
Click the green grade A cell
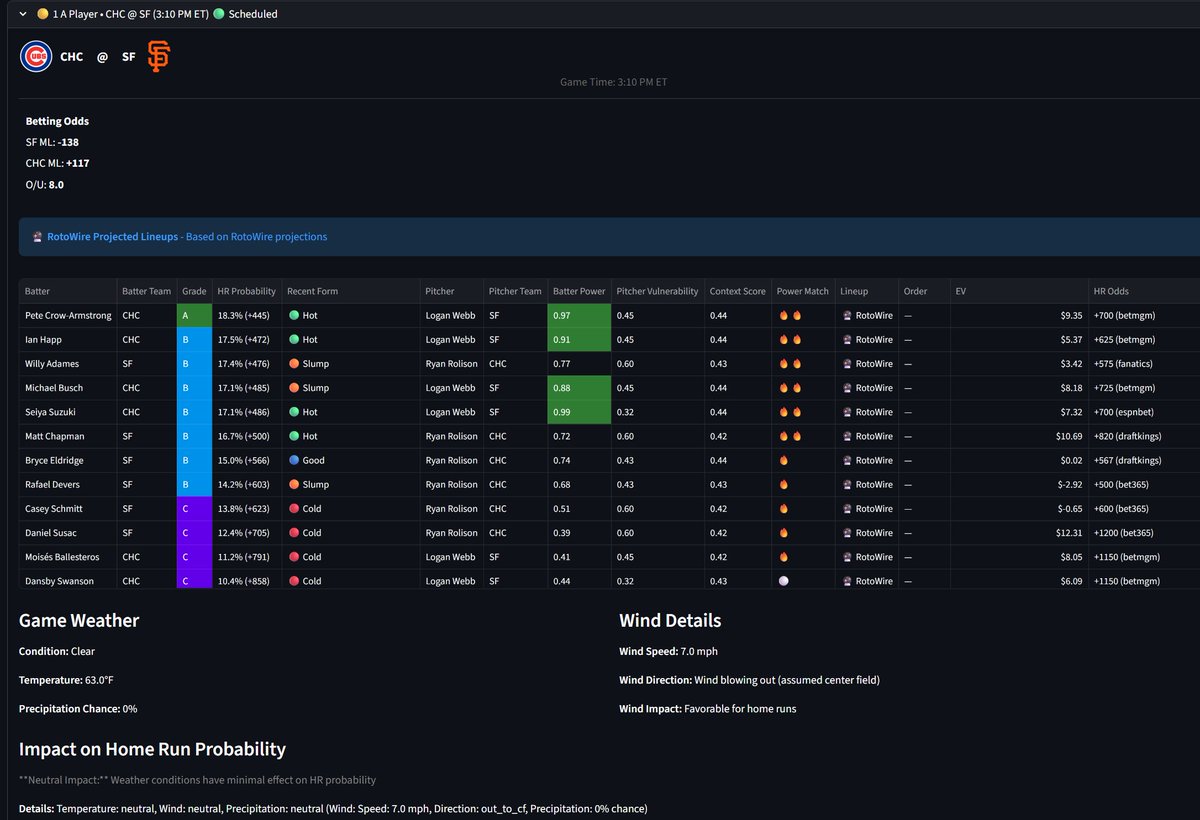pyautogui.click(x=194, y=315)
